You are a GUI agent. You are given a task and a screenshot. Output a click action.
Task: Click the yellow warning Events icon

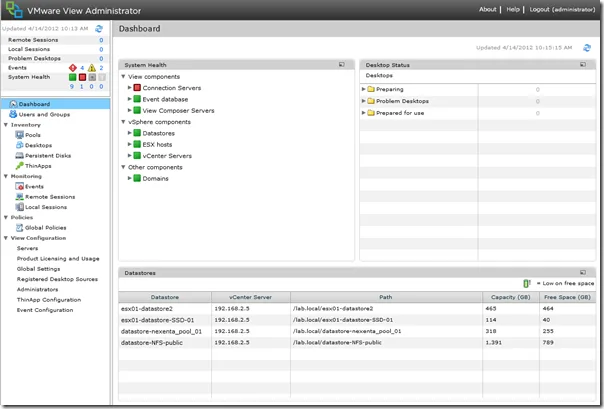92,68
